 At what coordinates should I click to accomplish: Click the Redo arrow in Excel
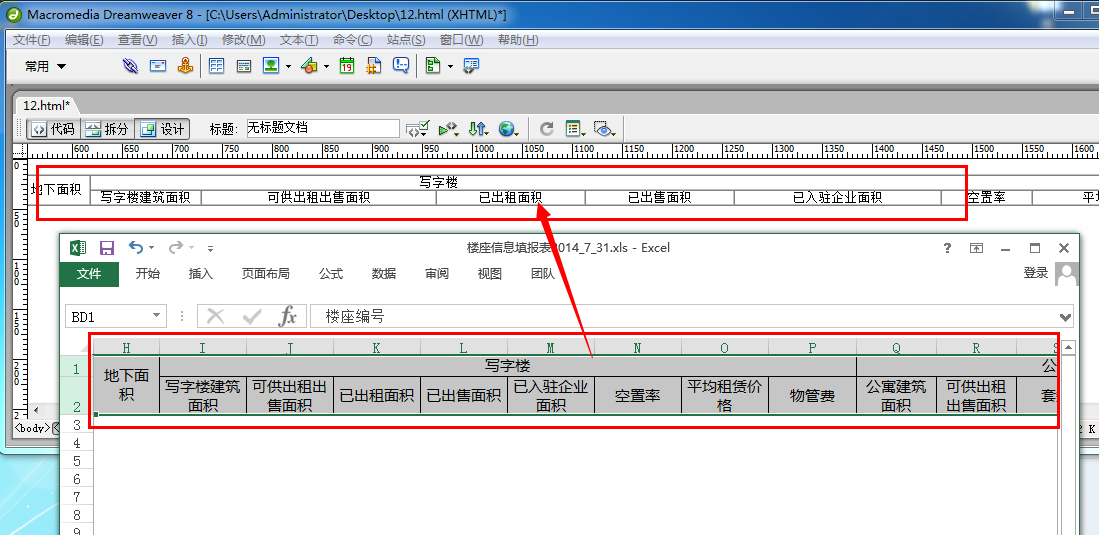(x=175, y=247)
